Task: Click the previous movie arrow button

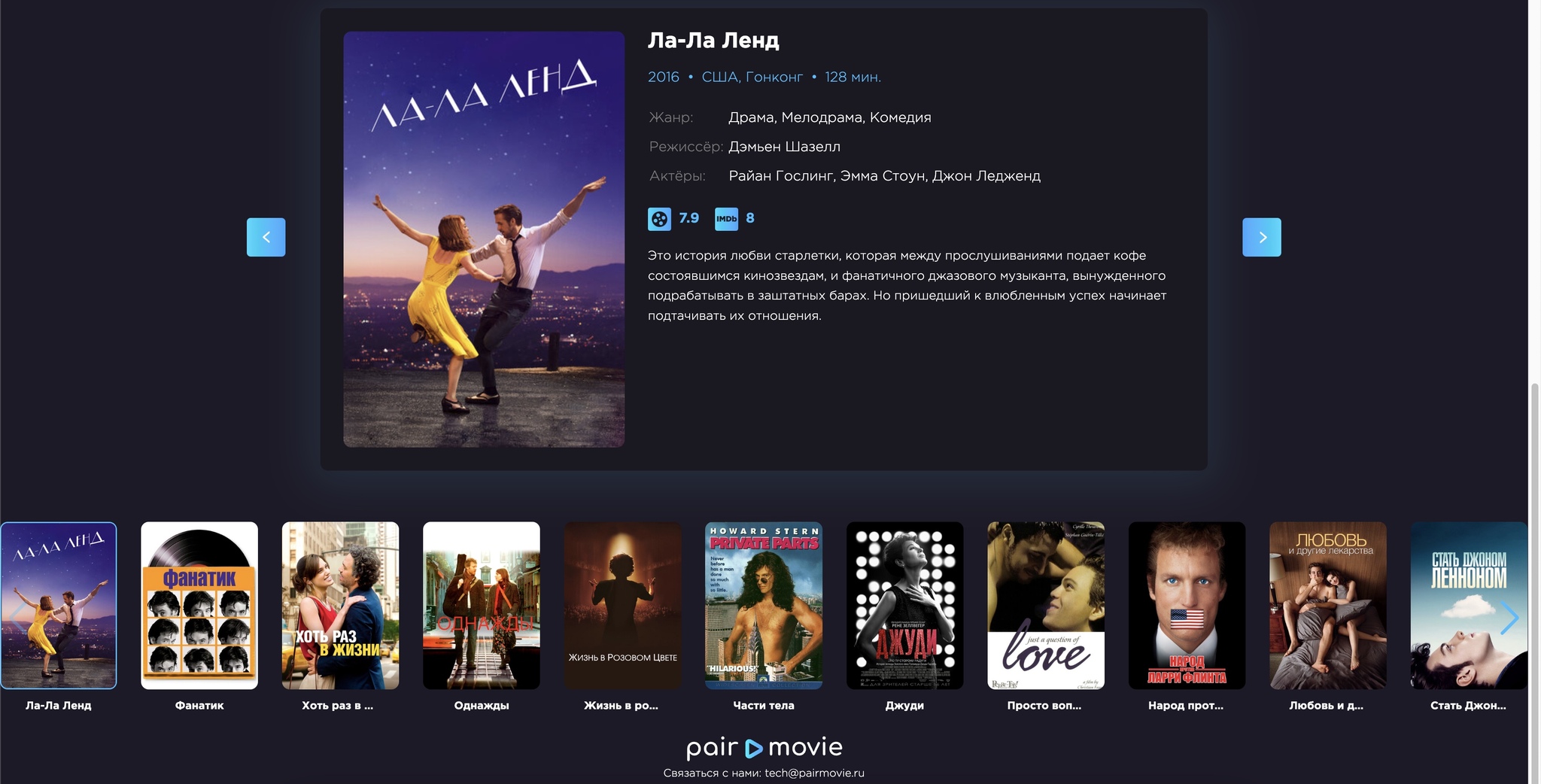Action: coord(266,237)
